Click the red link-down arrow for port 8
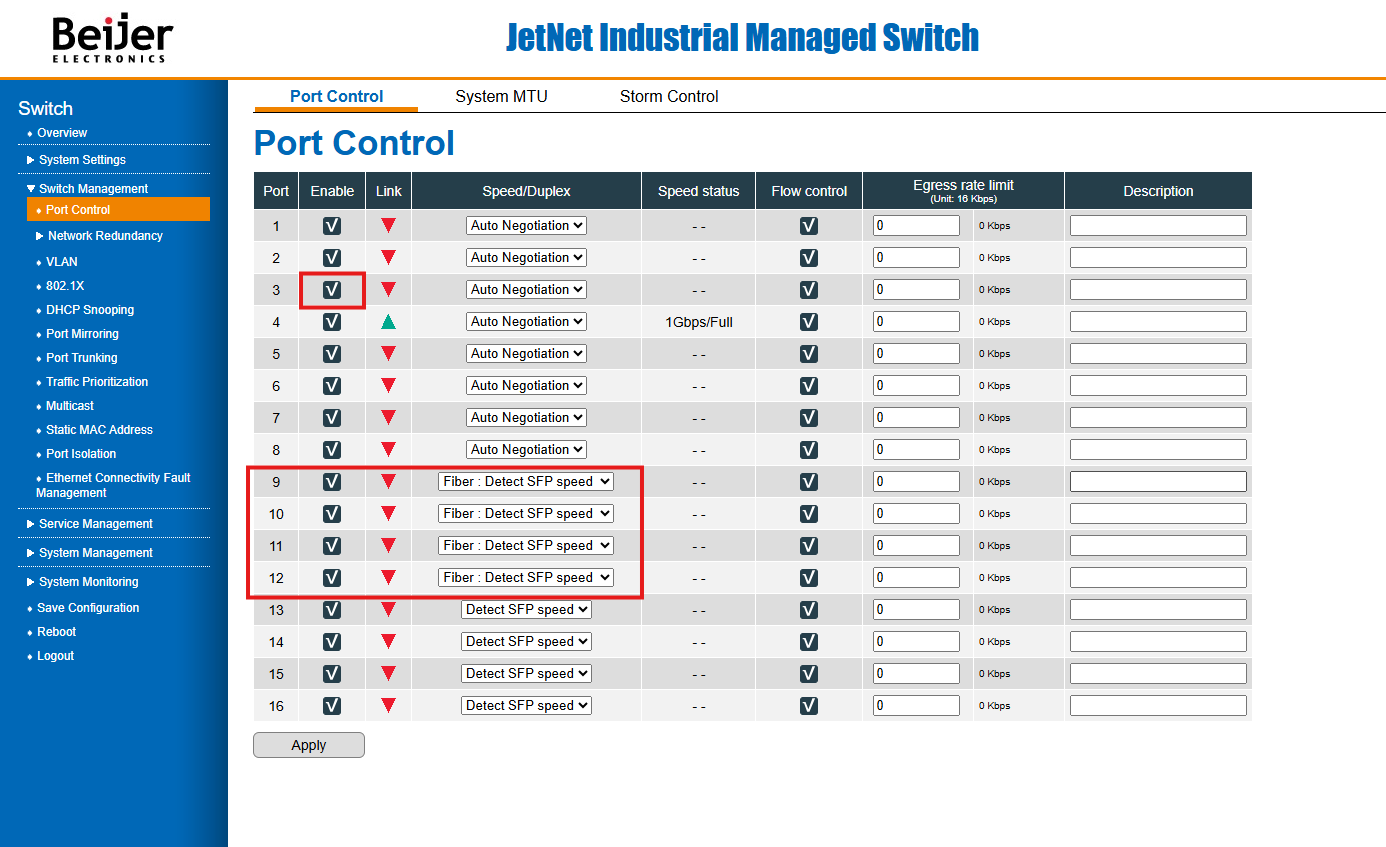Viewport: 1386px width, 847px height. tap(388, 450)
